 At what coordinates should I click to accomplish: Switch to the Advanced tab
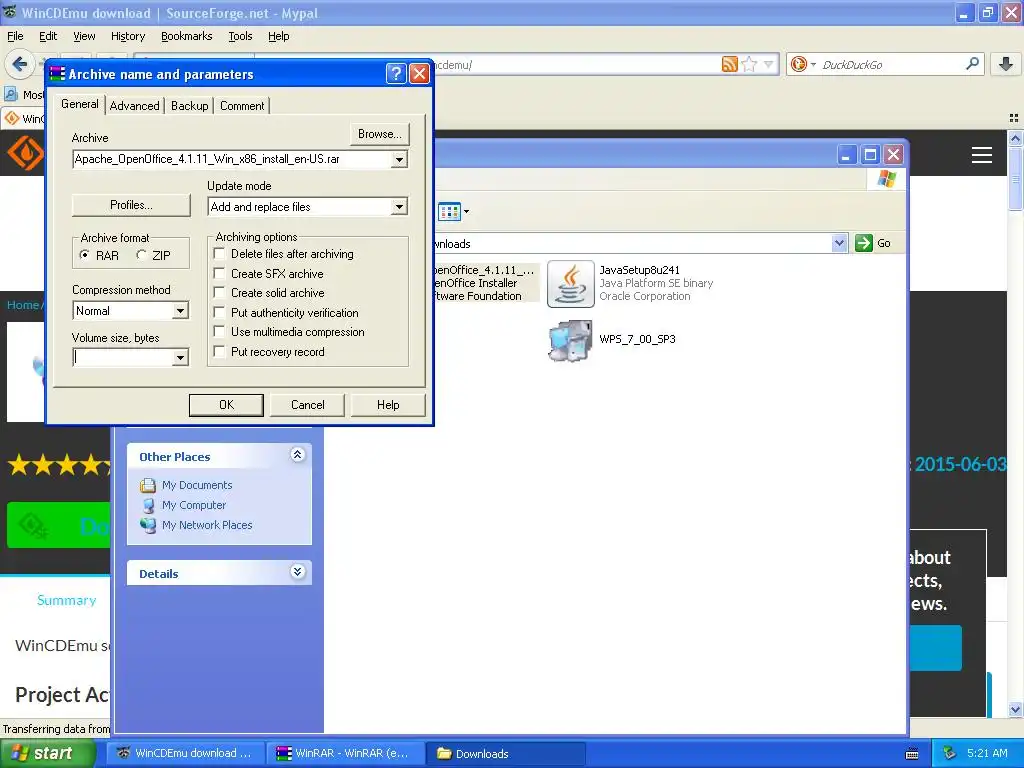click(135, 106)
